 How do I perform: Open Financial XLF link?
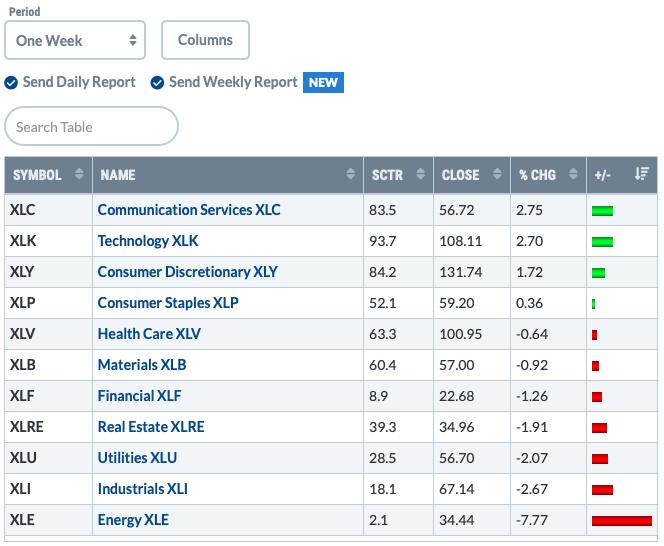click(139, 396)
